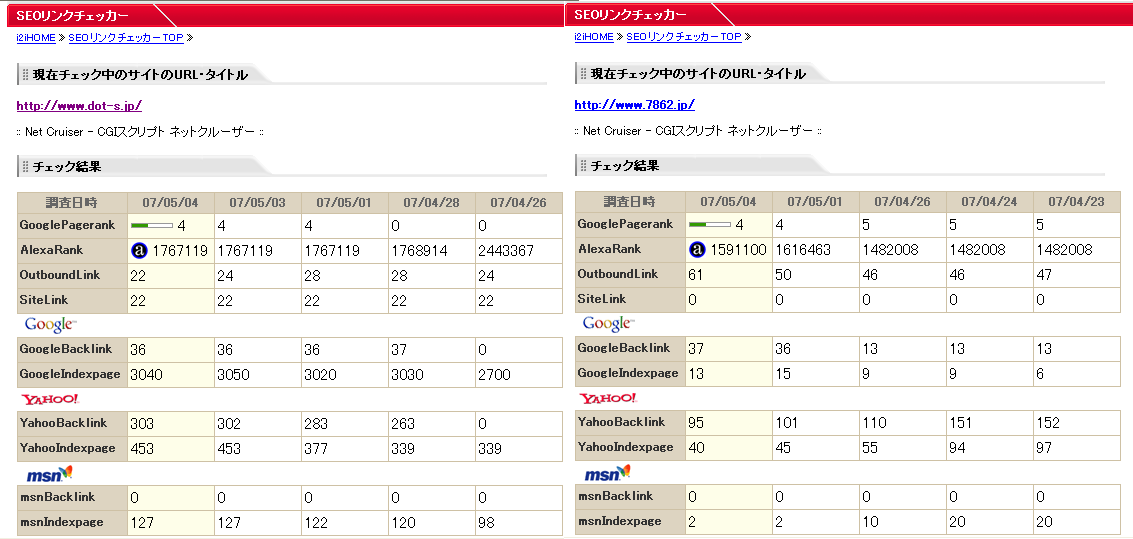Go to i2iHOME above the 7862.jp report
Screen dimensions: 1133x539
594,37
